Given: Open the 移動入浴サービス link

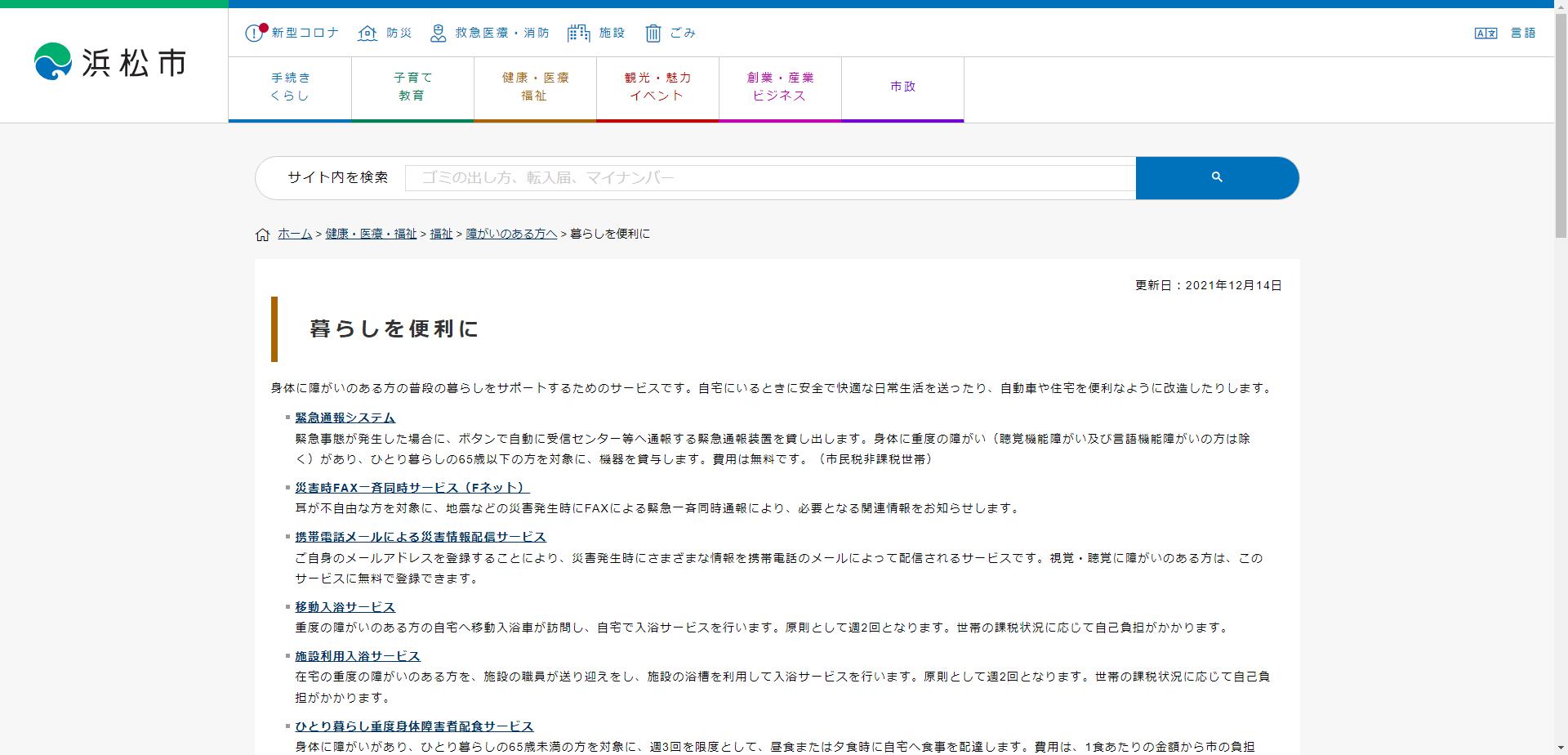Looking at the screenshot, I should (345, 607).
